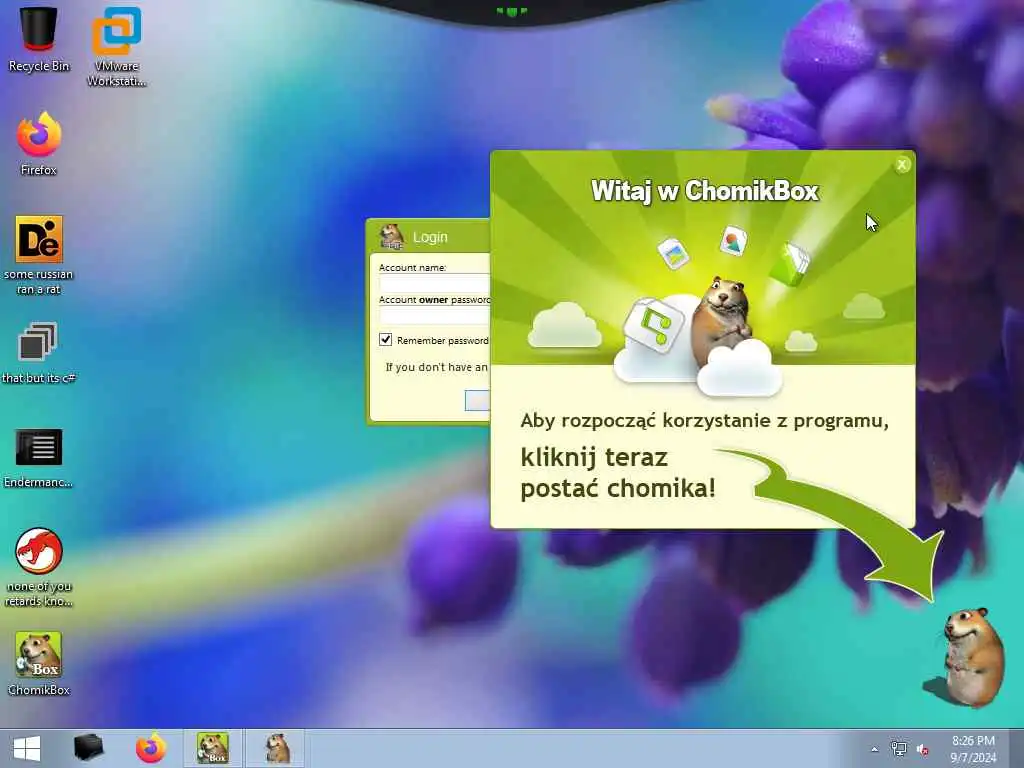The width and height of the screenshot is (1024, 768).
Task: Focus the Account name field in Login
Action: (434, 283)
